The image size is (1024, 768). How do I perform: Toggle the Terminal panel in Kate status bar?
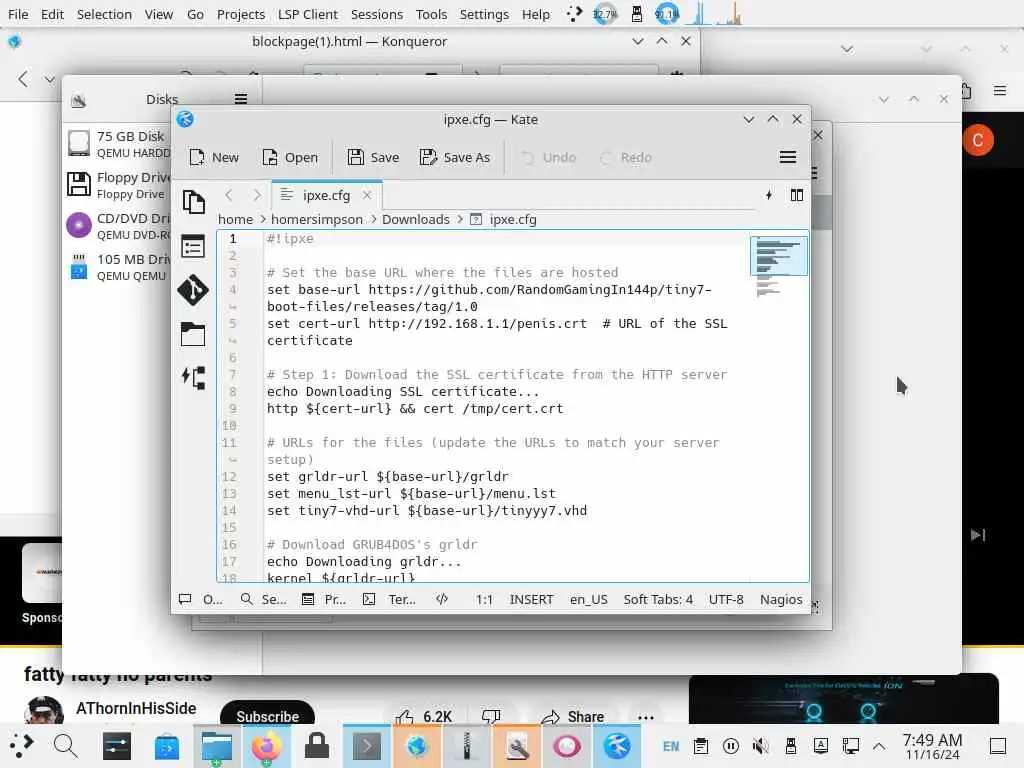pyautogui.click(x=389, y=599)
